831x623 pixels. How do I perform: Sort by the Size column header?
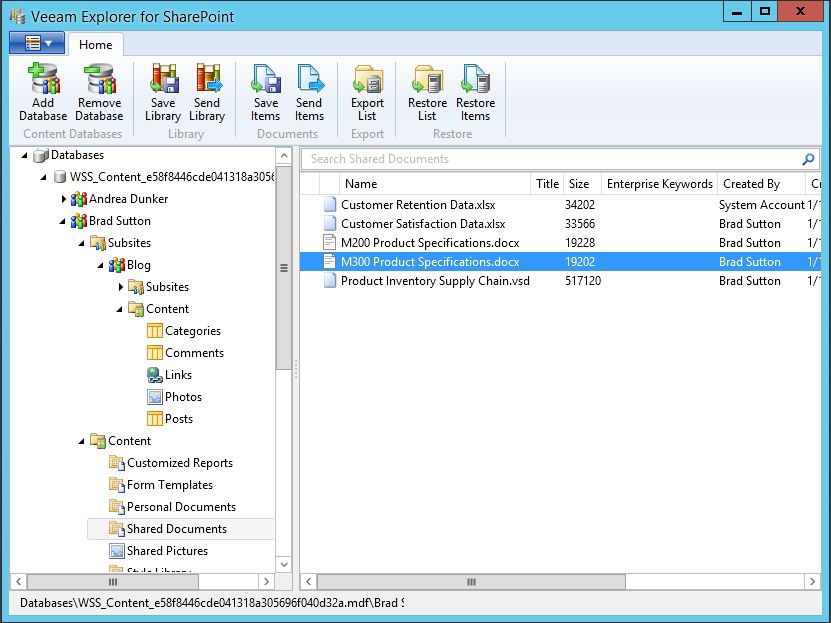[582, 184]
